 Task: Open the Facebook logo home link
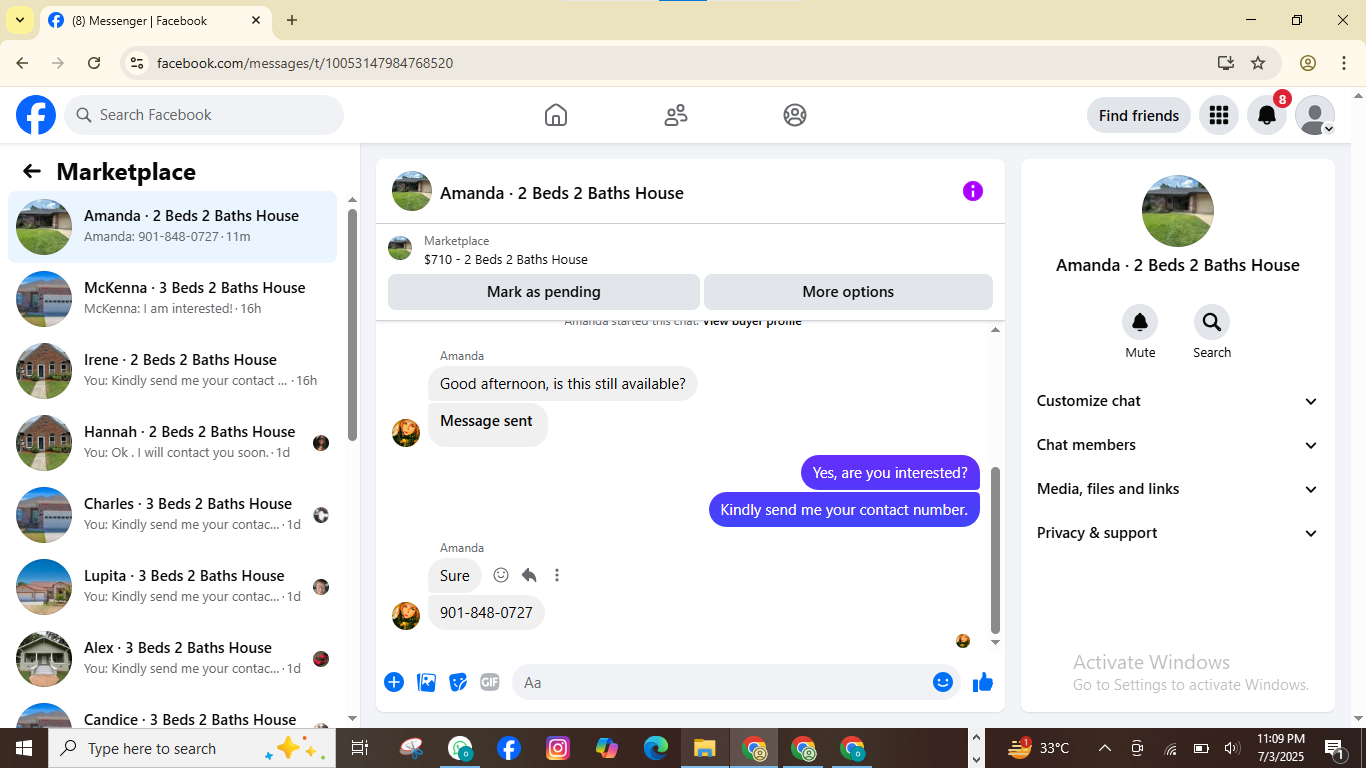[36, 115]
